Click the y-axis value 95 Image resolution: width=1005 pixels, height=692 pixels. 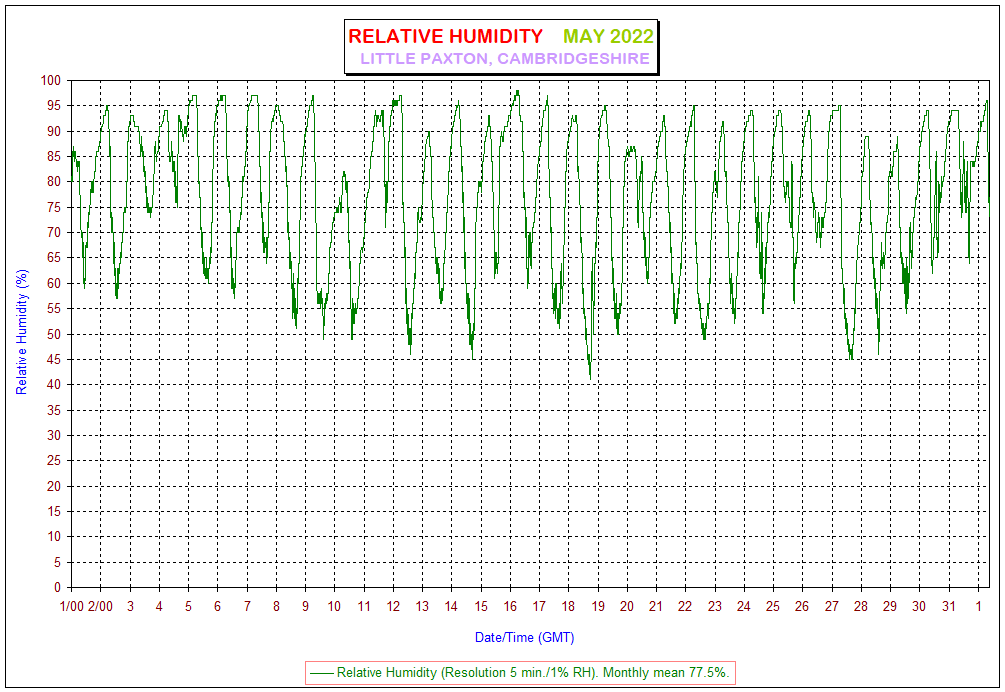[54, 106]
